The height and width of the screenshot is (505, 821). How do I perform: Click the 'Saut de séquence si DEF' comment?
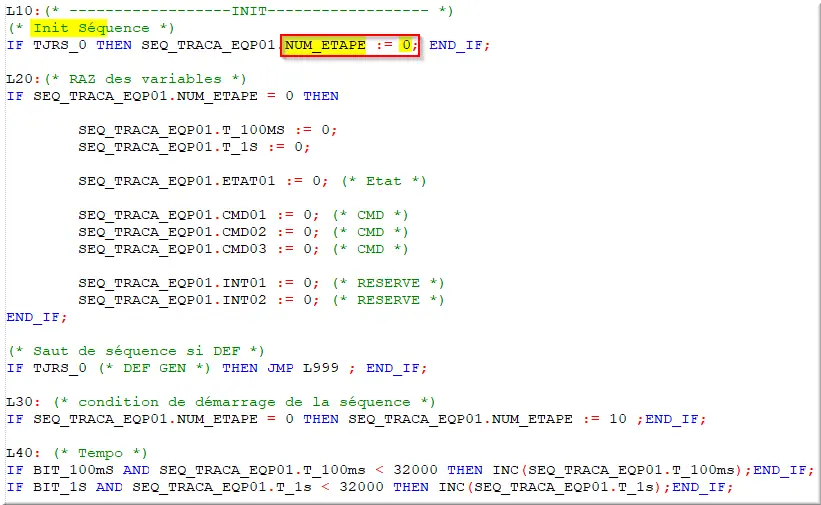pyautogui.click(x=136, y=351)
